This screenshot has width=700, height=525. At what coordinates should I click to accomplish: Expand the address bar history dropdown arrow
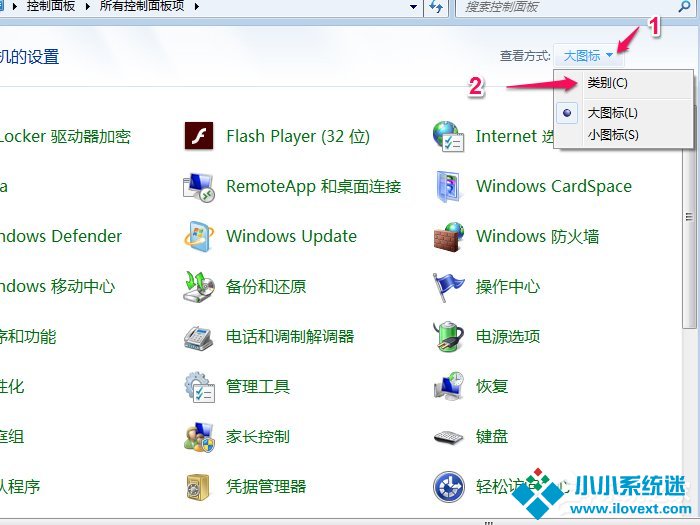413,7
